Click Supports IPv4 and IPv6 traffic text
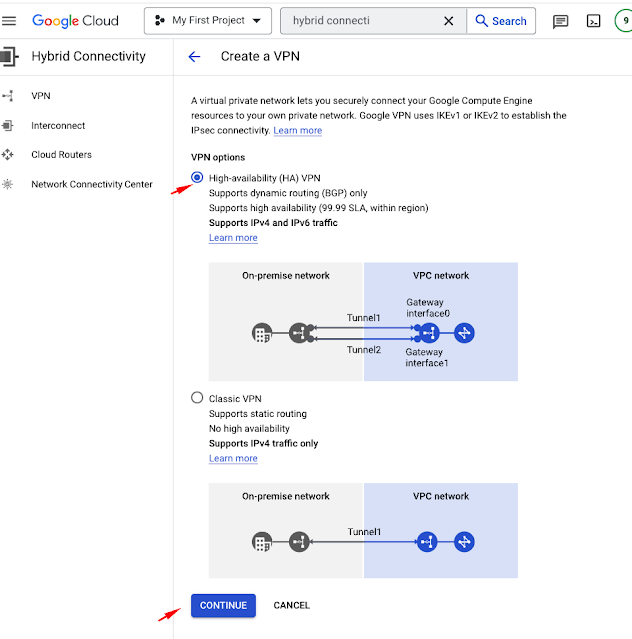This screenshot has height=639, width=632. (273, 223)
